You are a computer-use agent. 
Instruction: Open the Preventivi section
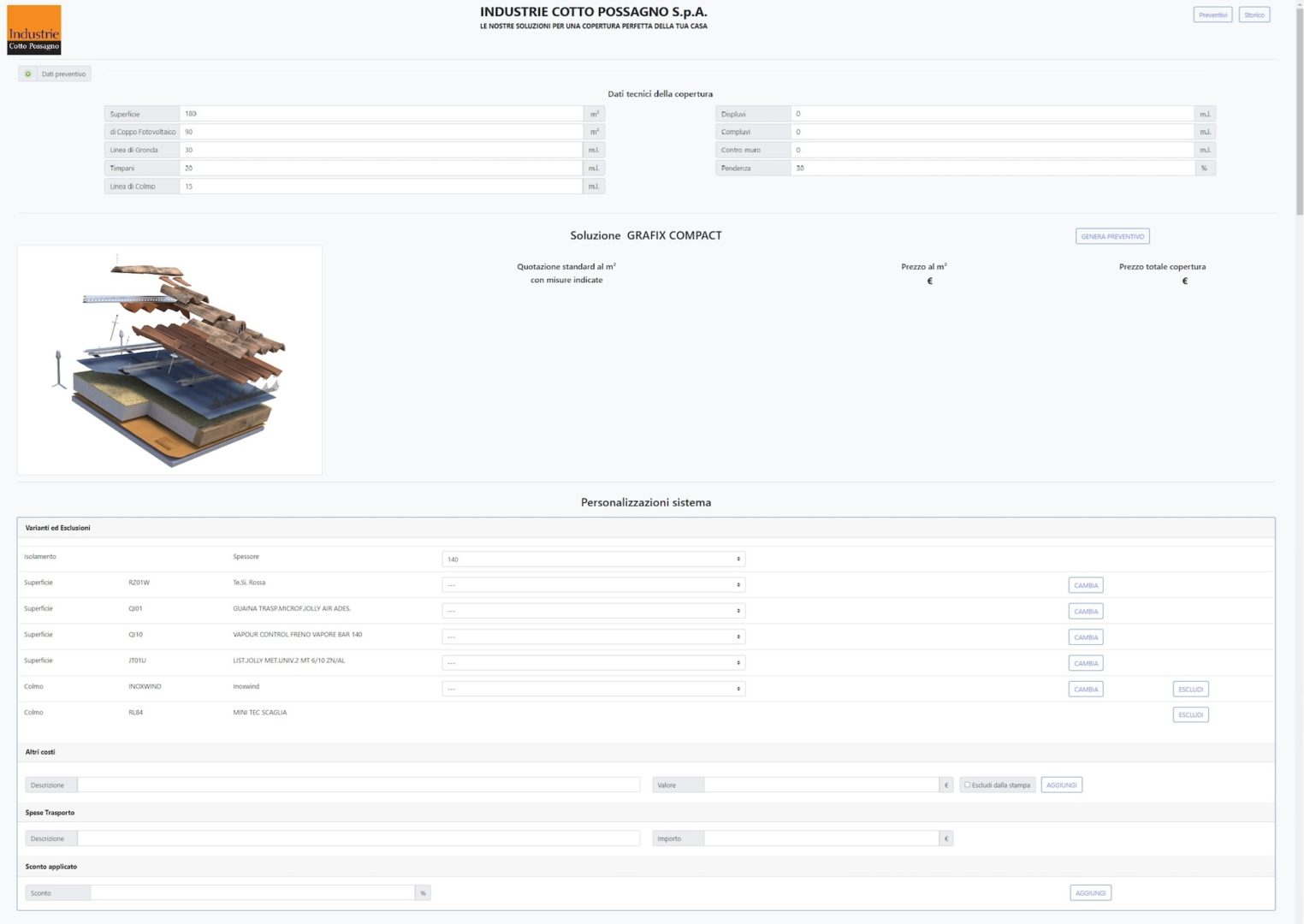coord(1212,15)
